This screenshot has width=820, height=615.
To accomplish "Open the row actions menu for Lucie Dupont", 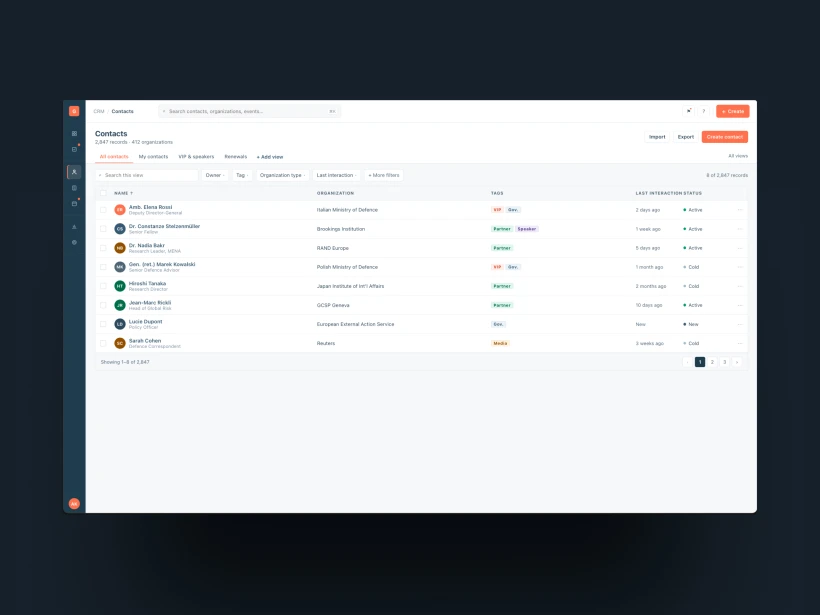I will click(740, 324).
